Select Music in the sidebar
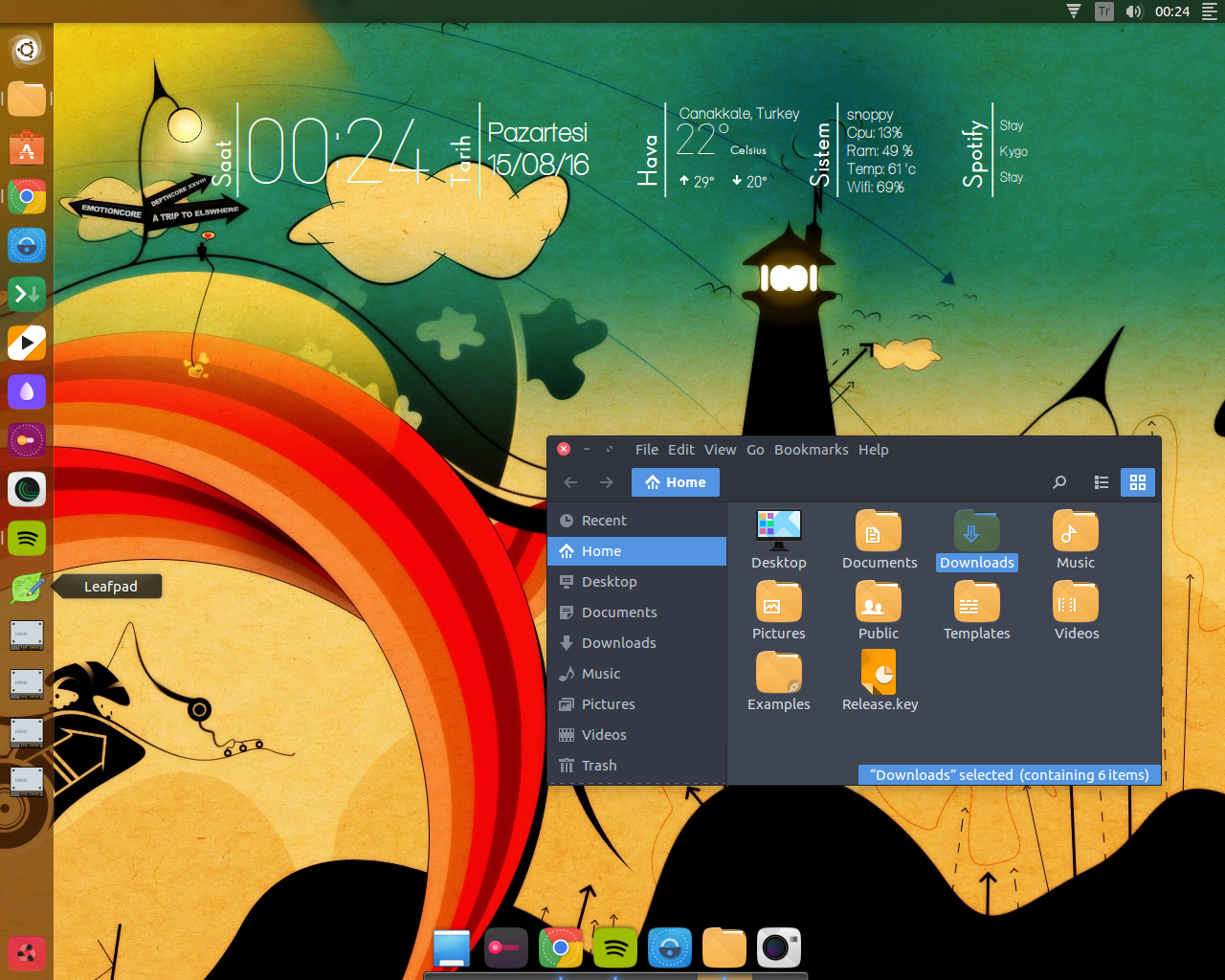This screenshot has height=980, width=1225. 637,674
